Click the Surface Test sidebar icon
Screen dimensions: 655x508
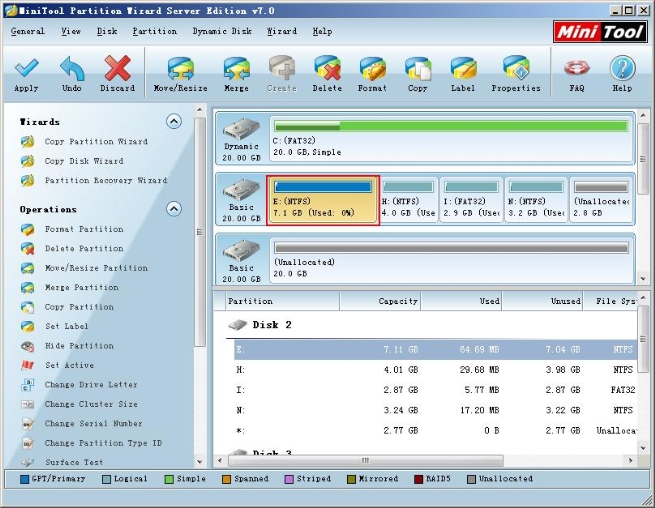pyautogui.click(x=28, y=462)
